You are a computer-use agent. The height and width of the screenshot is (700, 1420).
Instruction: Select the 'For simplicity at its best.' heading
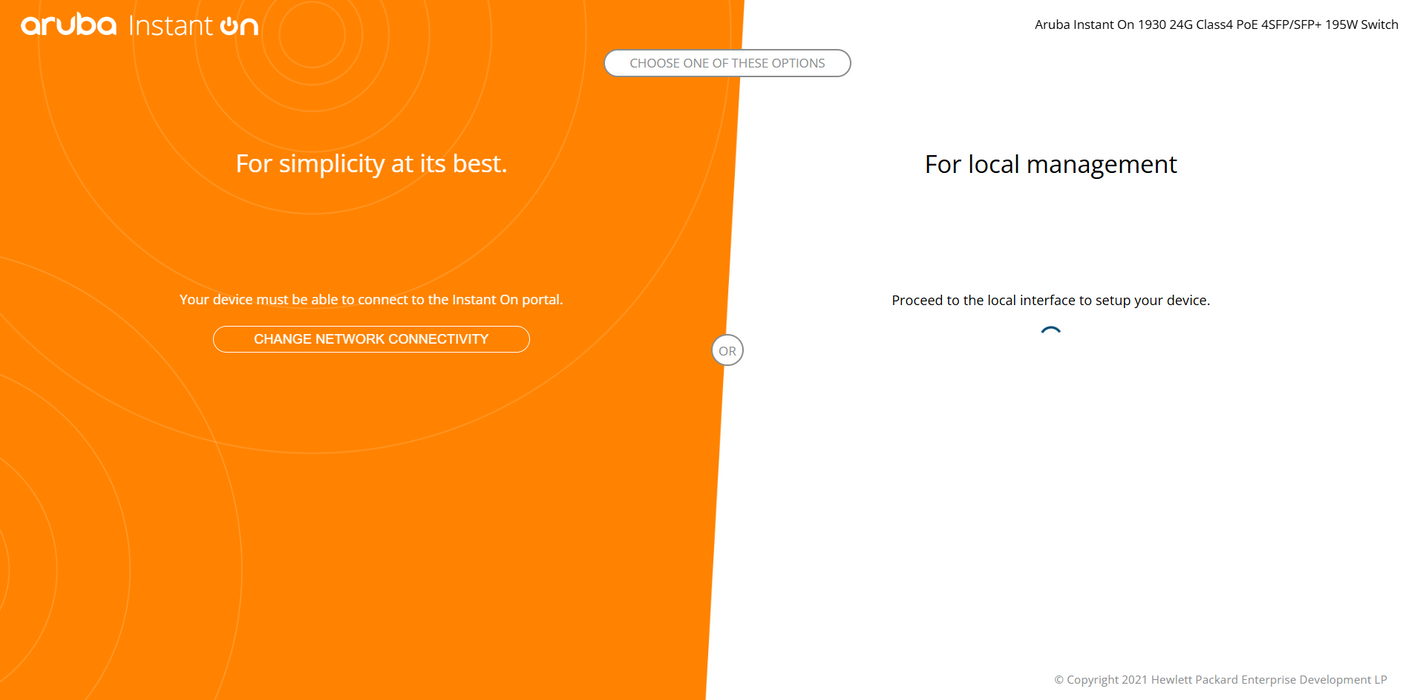point(371,163)
